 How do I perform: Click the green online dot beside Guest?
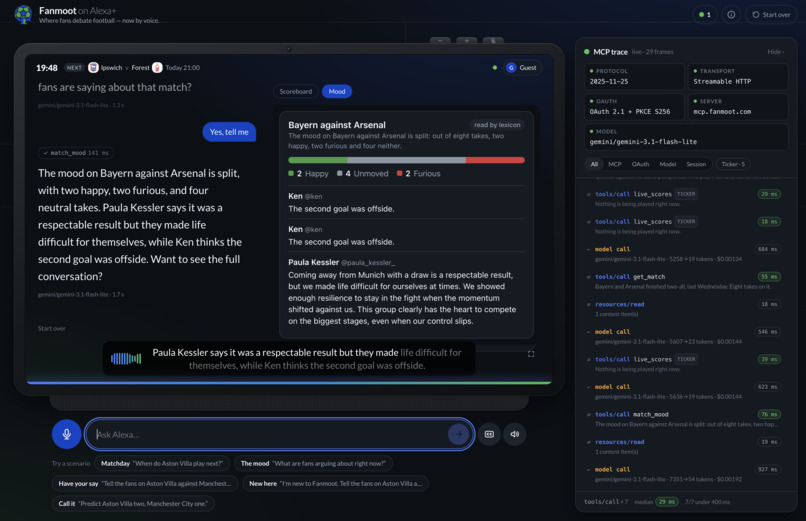click(494, 68)
